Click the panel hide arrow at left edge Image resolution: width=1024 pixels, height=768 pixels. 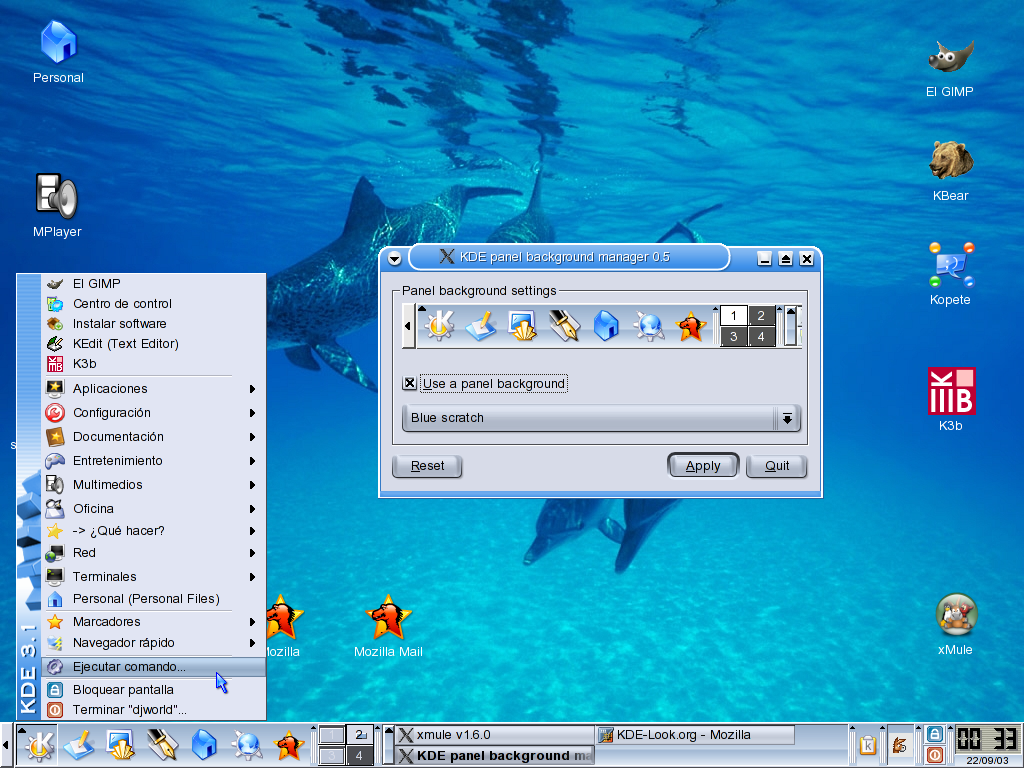[5, 745]
